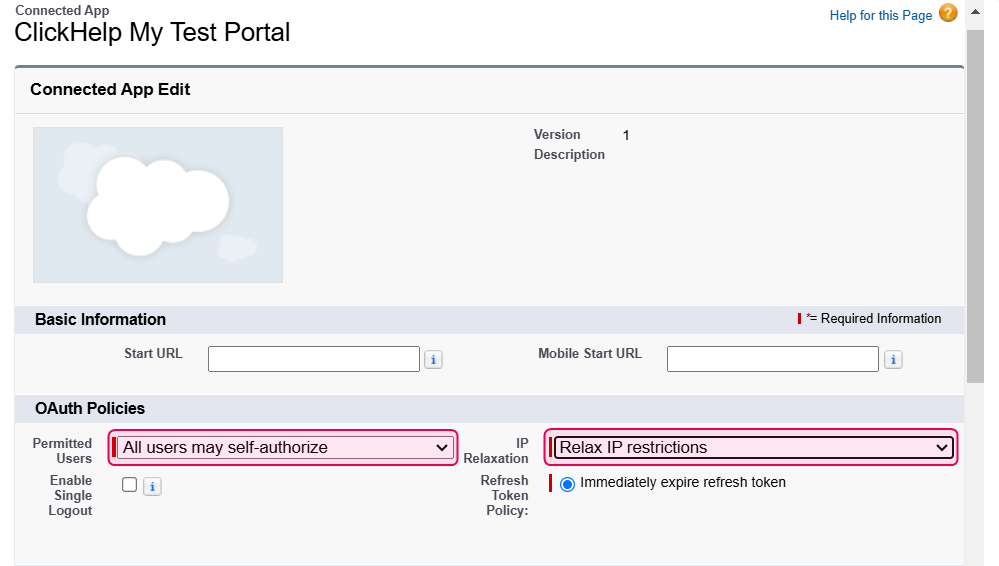Viewport: 999px width, 566px height.
Task: Open the IP Relaxation dropdown
Action: 754,447
